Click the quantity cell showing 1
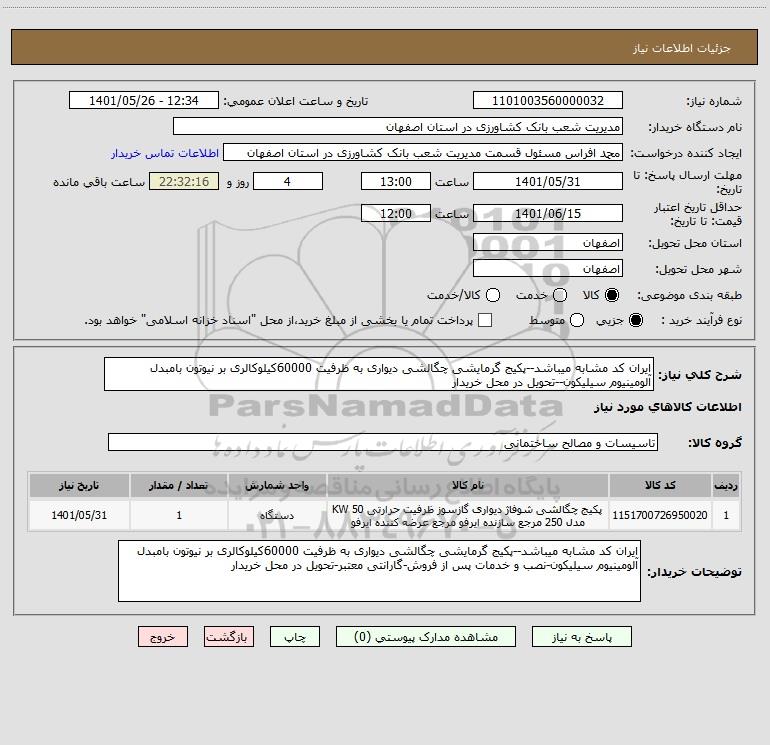 pyautogui.click(x=179, y=515)
